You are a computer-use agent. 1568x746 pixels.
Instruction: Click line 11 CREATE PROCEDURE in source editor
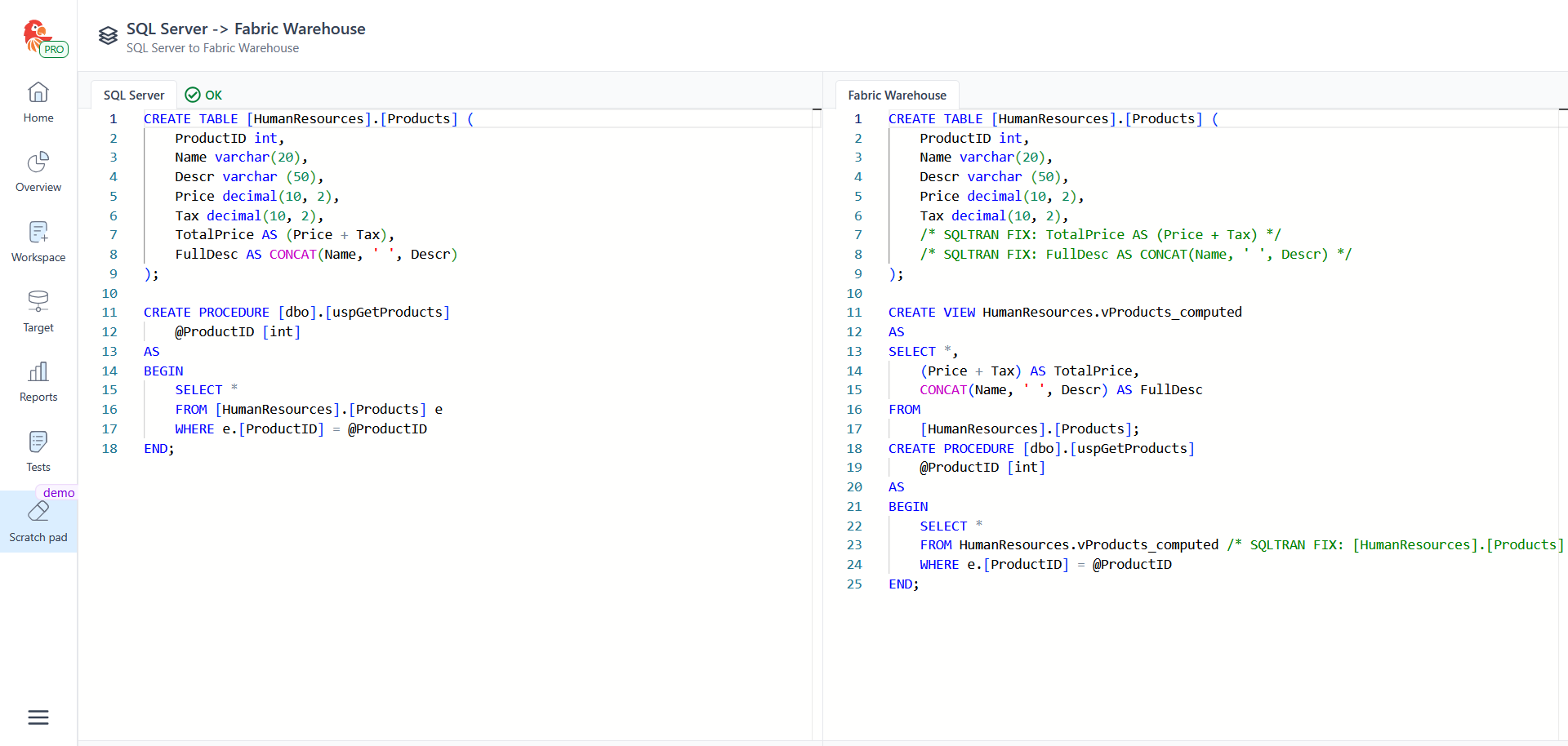pos(206,313)
